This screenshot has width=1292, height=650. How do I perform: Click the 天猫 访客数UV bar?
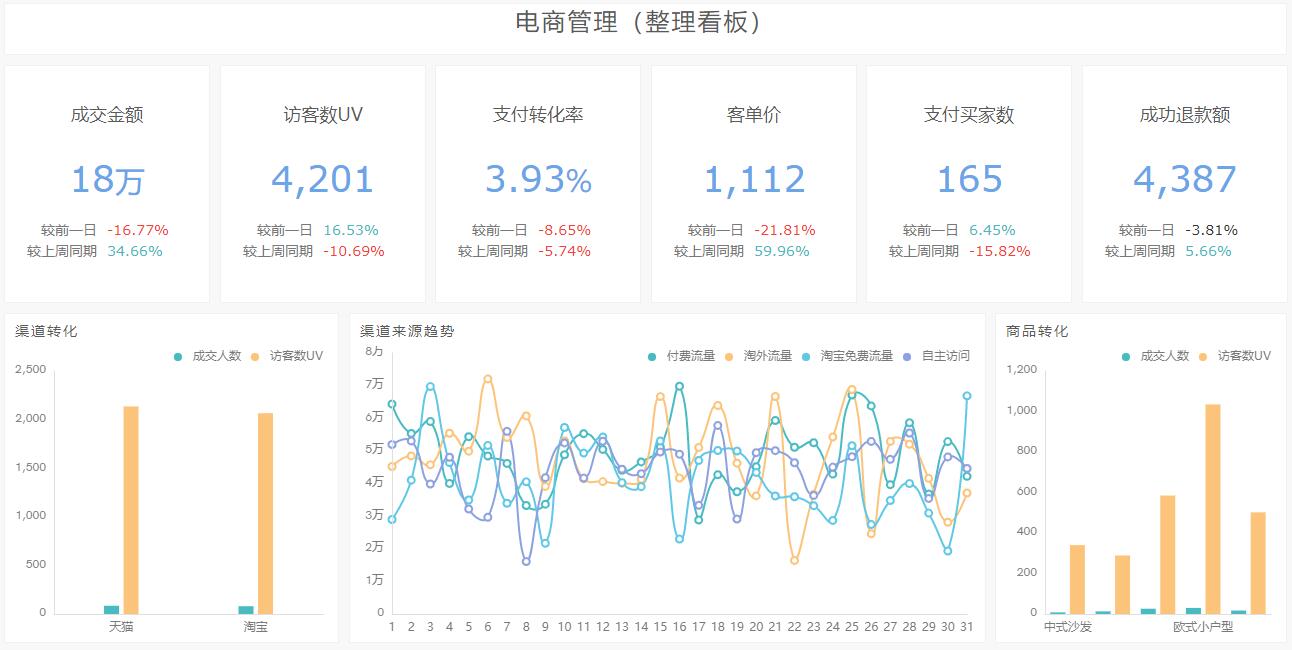[129, 510]
